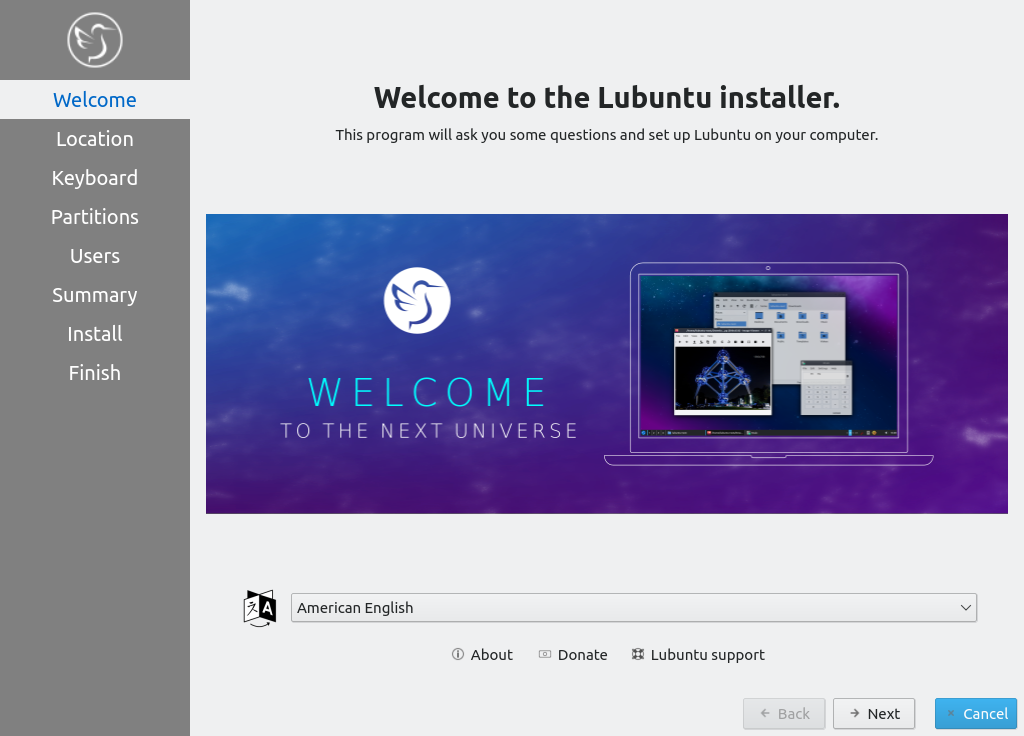The height and width of the screenshot is (736, 1024).
Task: Cancel the Lubuntu installation
Action: [x=976, y=713]
